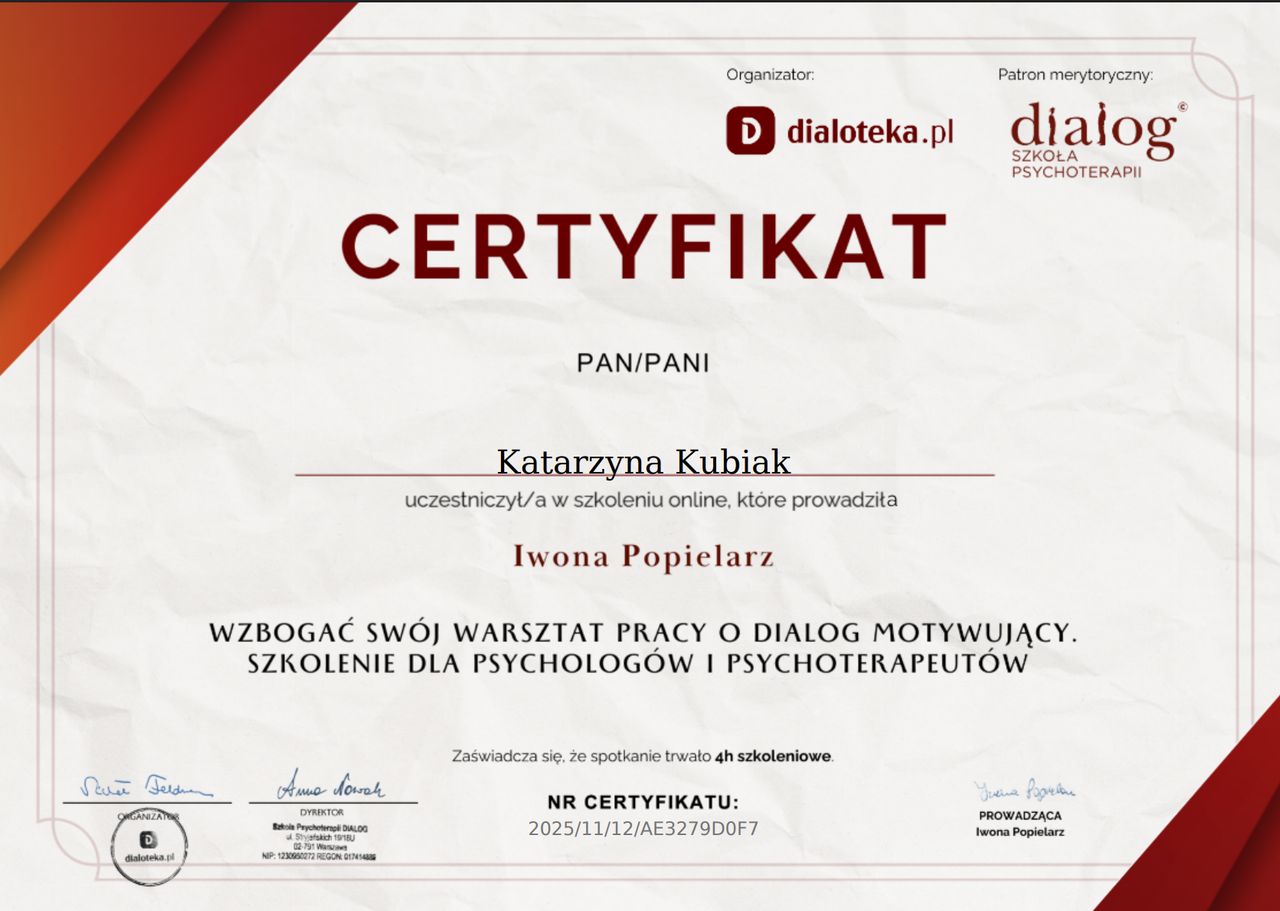Click the large CERTYFIKAT heading

coord(643,247)
